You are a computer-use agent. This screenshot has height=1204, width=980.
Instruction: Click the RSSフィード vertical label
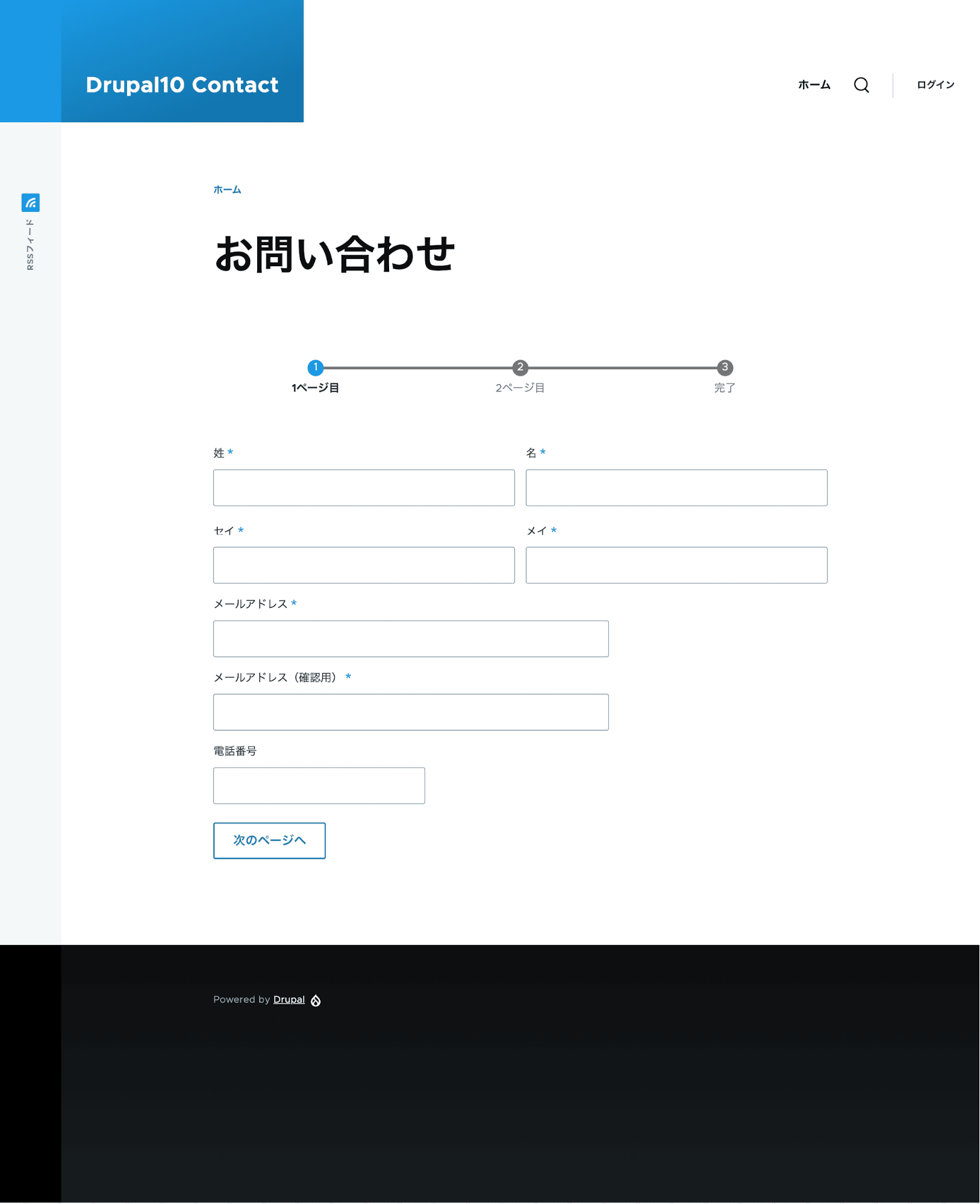click(x=30, y=245)
